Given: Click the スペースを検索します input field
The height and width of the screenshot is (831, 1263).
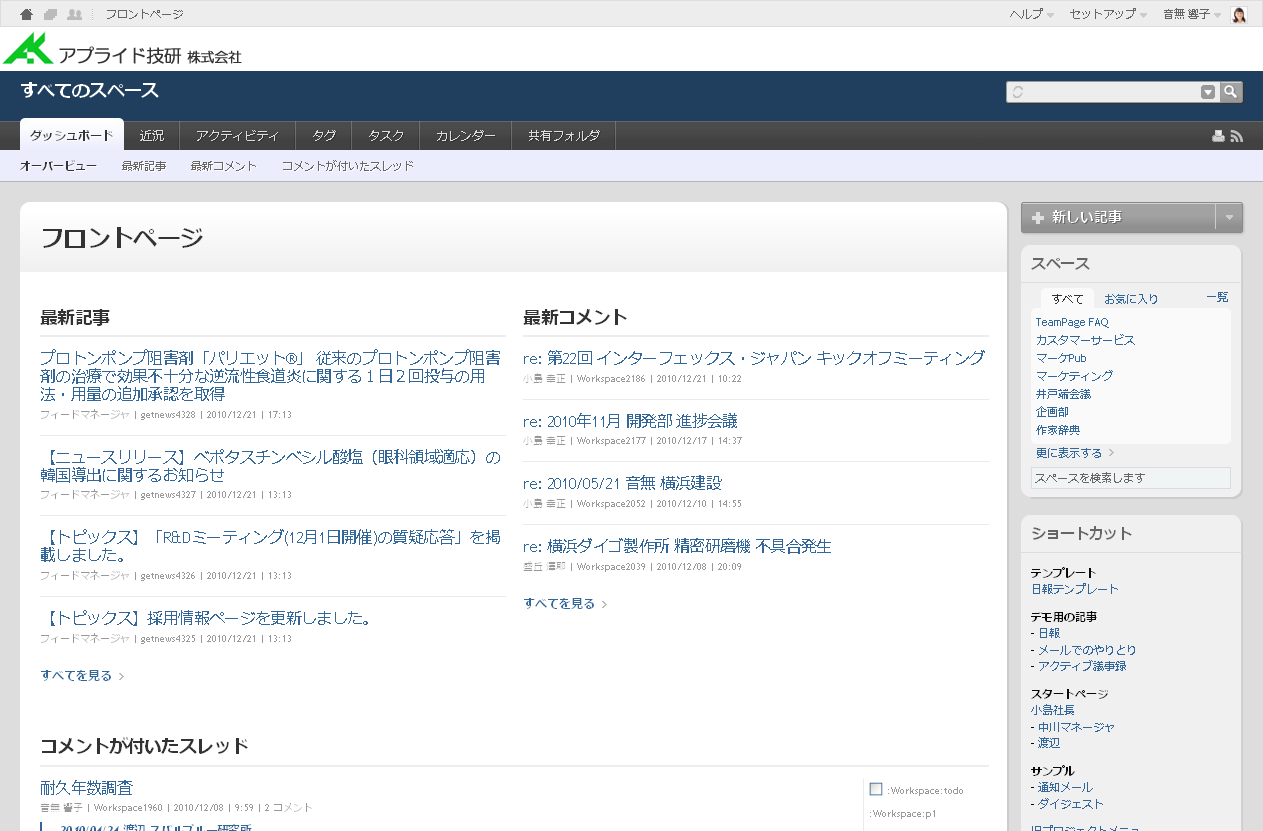Looking at the screenshot, I should click(1130, 478).
